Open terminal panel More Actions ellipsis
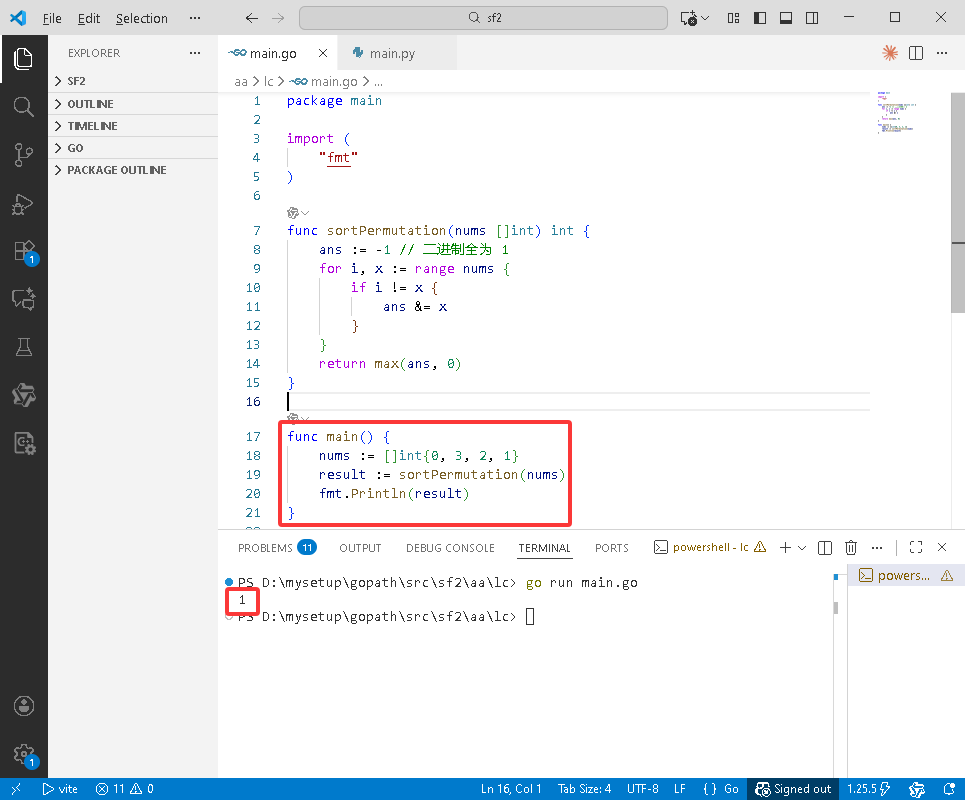965x800 pixels. pyautogui.click(x=877, y=547)
